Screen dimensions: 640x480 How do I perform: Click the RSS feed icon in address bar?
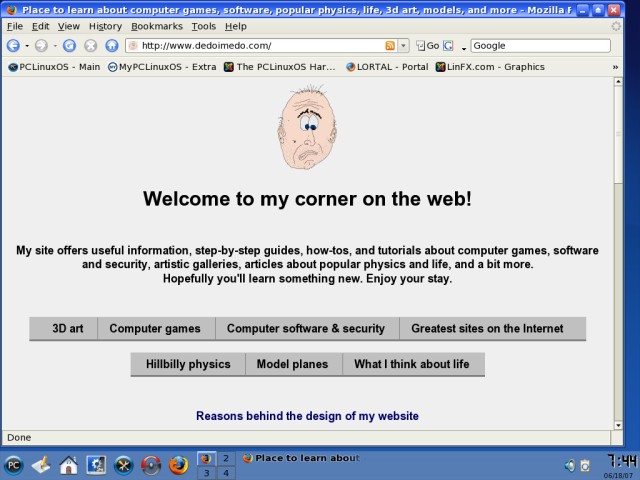(x=390, y=46)
